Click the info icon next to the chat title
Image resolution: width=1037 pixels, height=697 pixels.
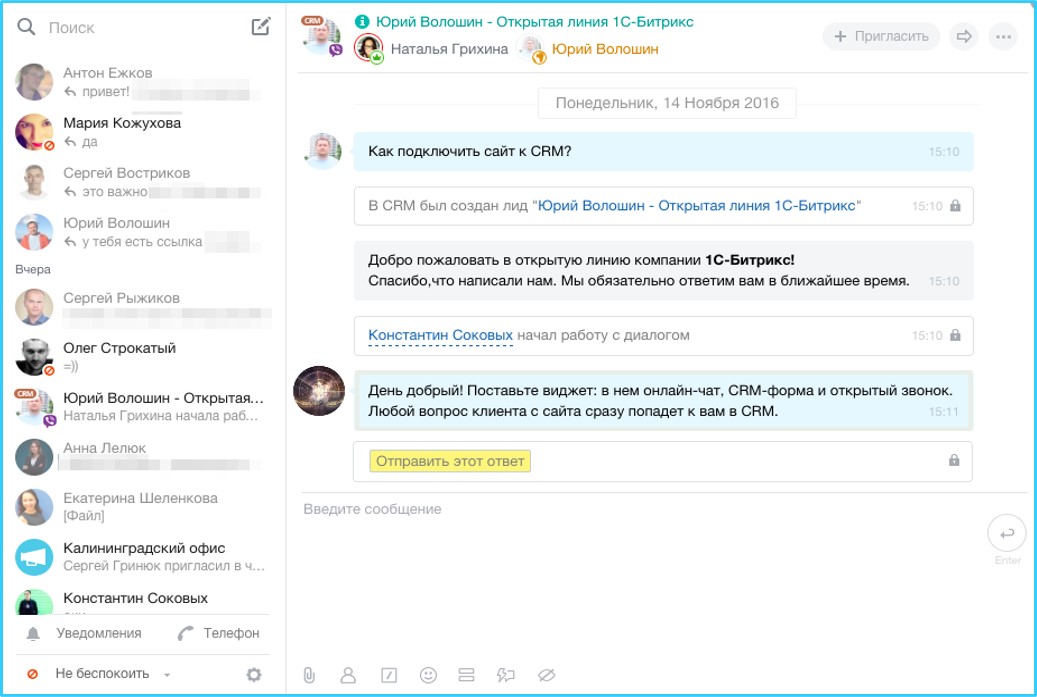pos(362,21)
